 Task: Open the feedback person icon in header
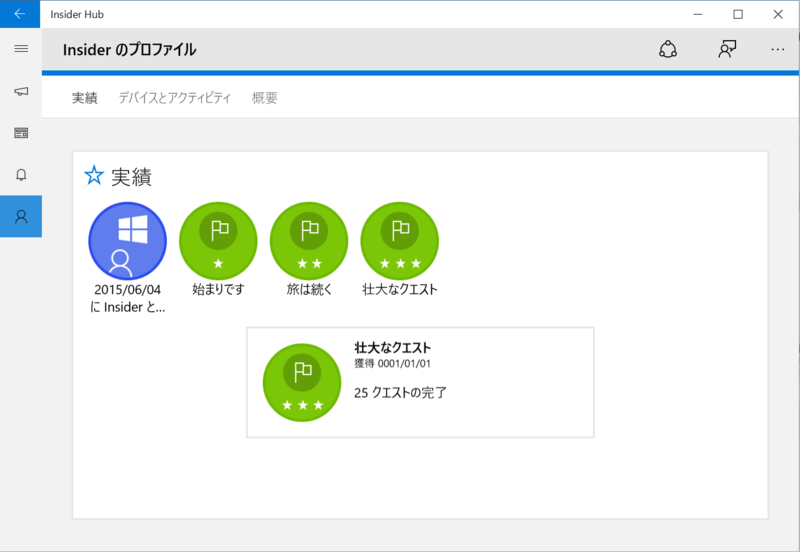(x=727, y=49)
